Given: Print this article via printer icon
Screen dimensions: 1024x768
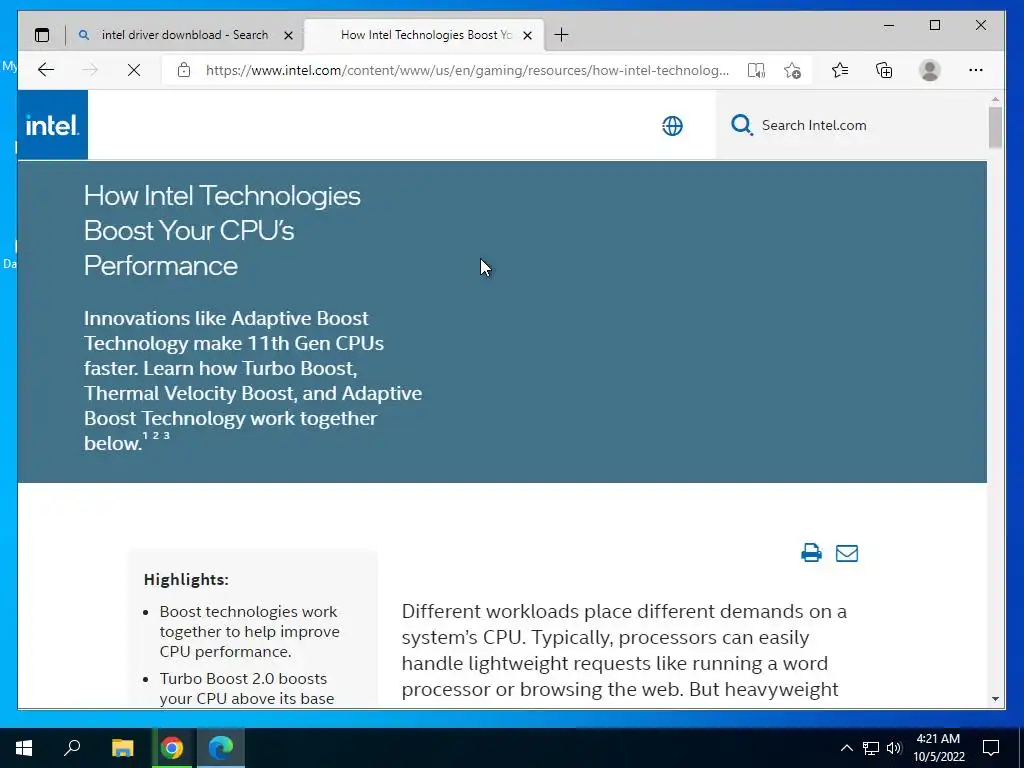Looking at the screenshot, I should click(x=811, y=553).
